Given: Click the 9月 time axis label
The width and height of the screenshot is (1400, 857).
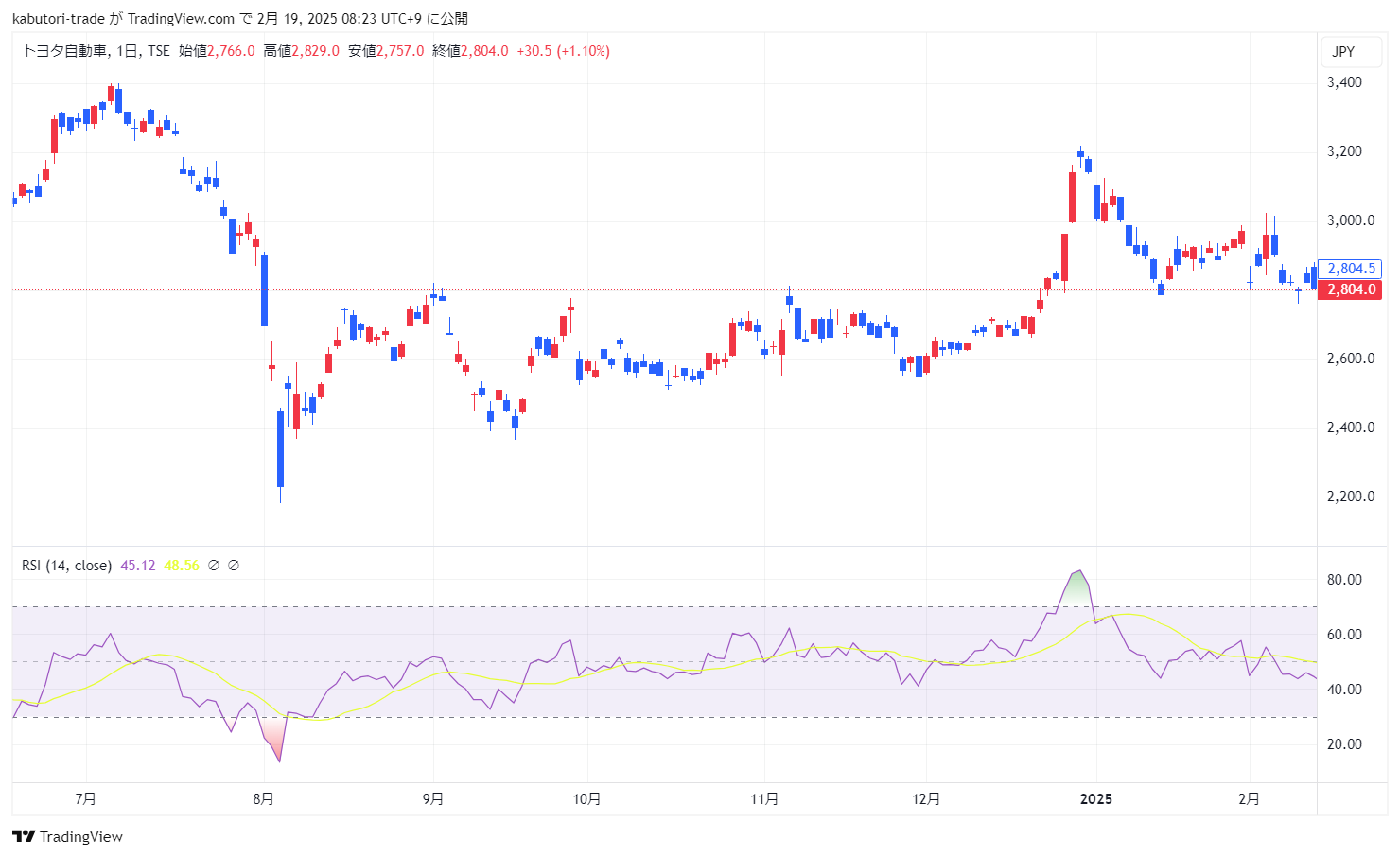Looking at the screenshot, I should point(433,799).
